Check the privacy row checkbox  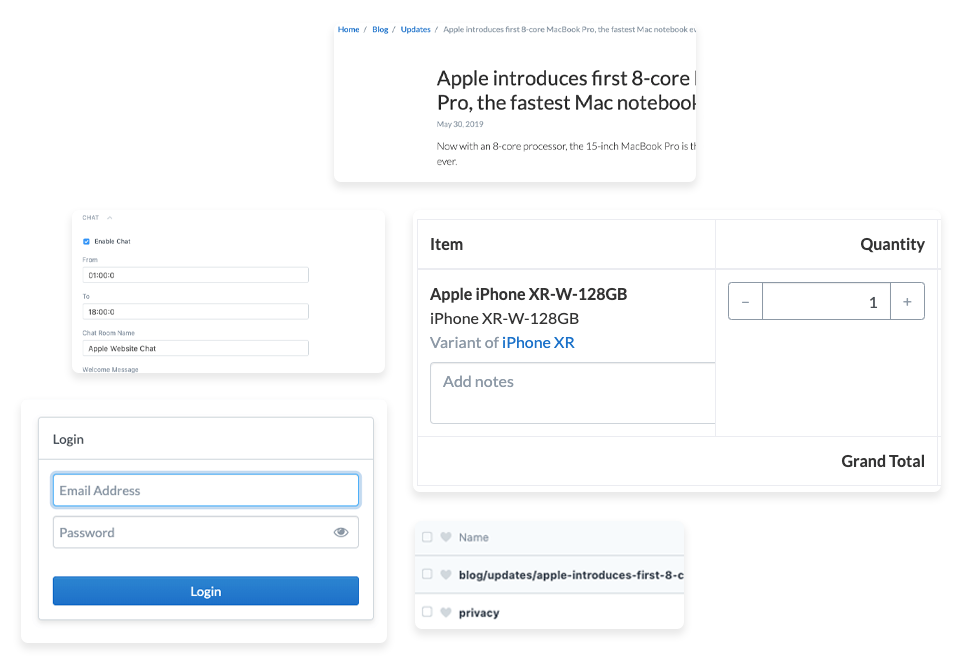[x=427, y=612]
